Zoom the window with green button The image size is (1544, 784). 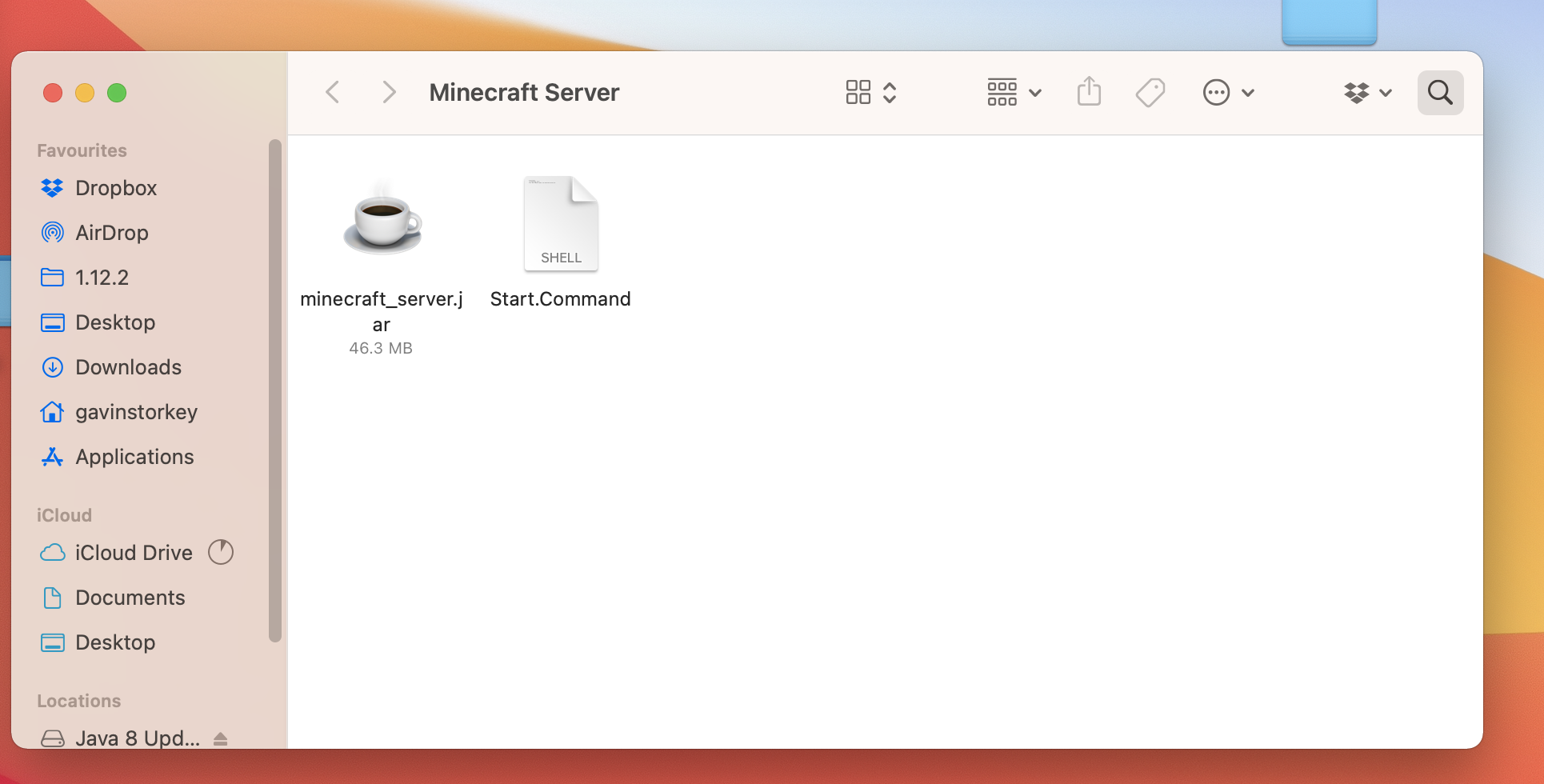point(117,93)
